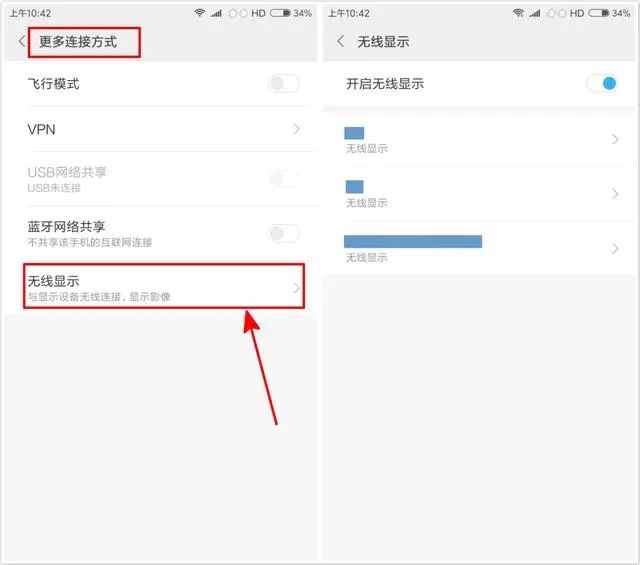The image size is (640, 565).
Task: Go back from 更多连接方式 screen
Action: click(x=22, y=41)
